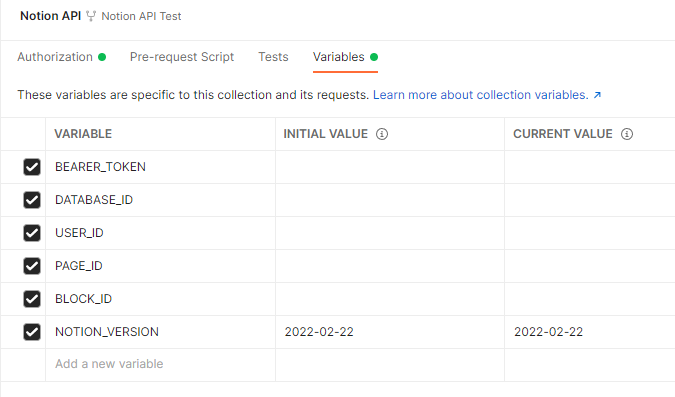
Task: Click the Current Value info icon
Action: pos(627,134)
